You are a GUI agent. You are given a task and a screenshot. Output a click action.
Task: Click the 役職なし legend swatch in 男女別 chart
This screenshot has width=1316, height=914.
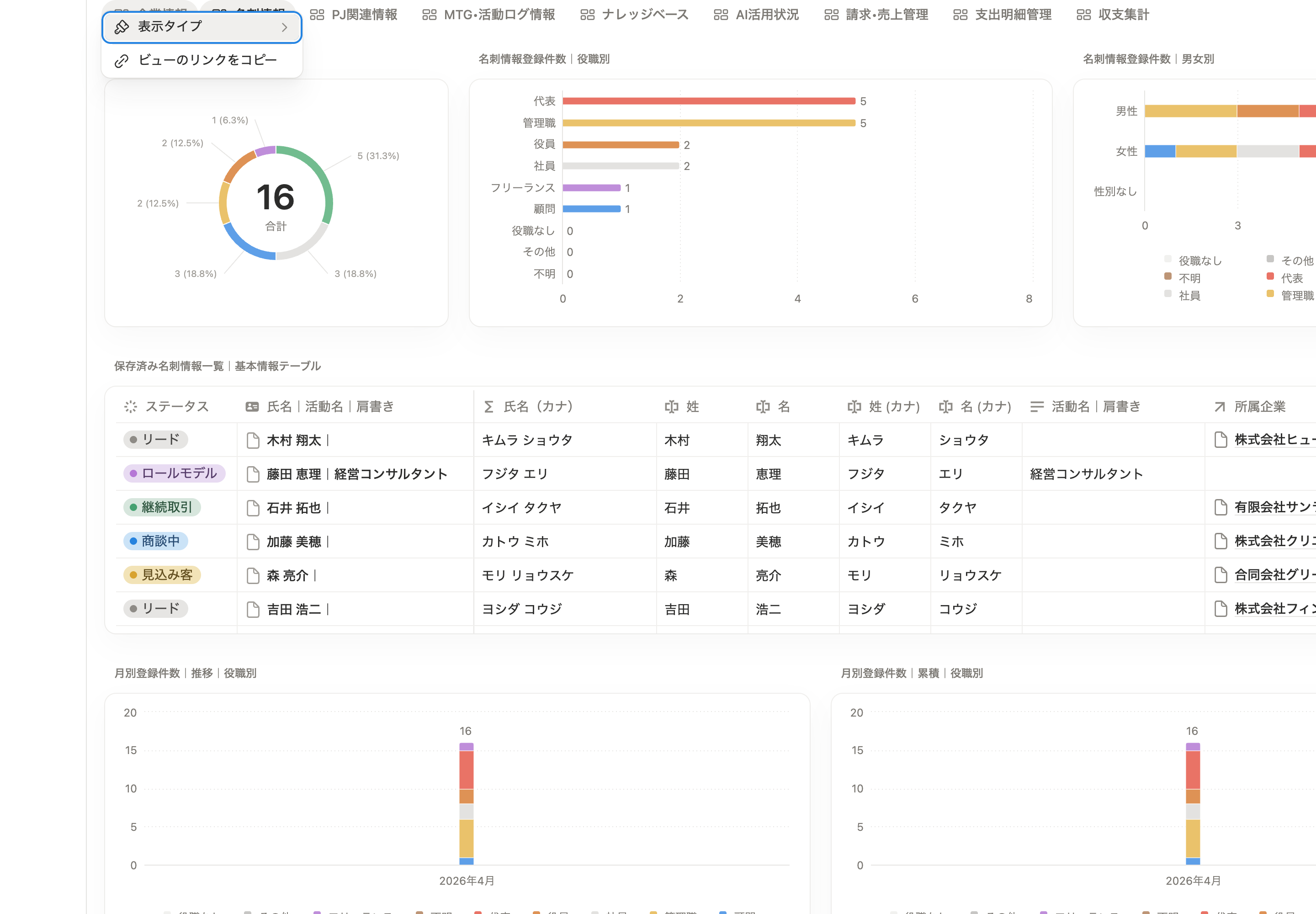coord(1167,259)
